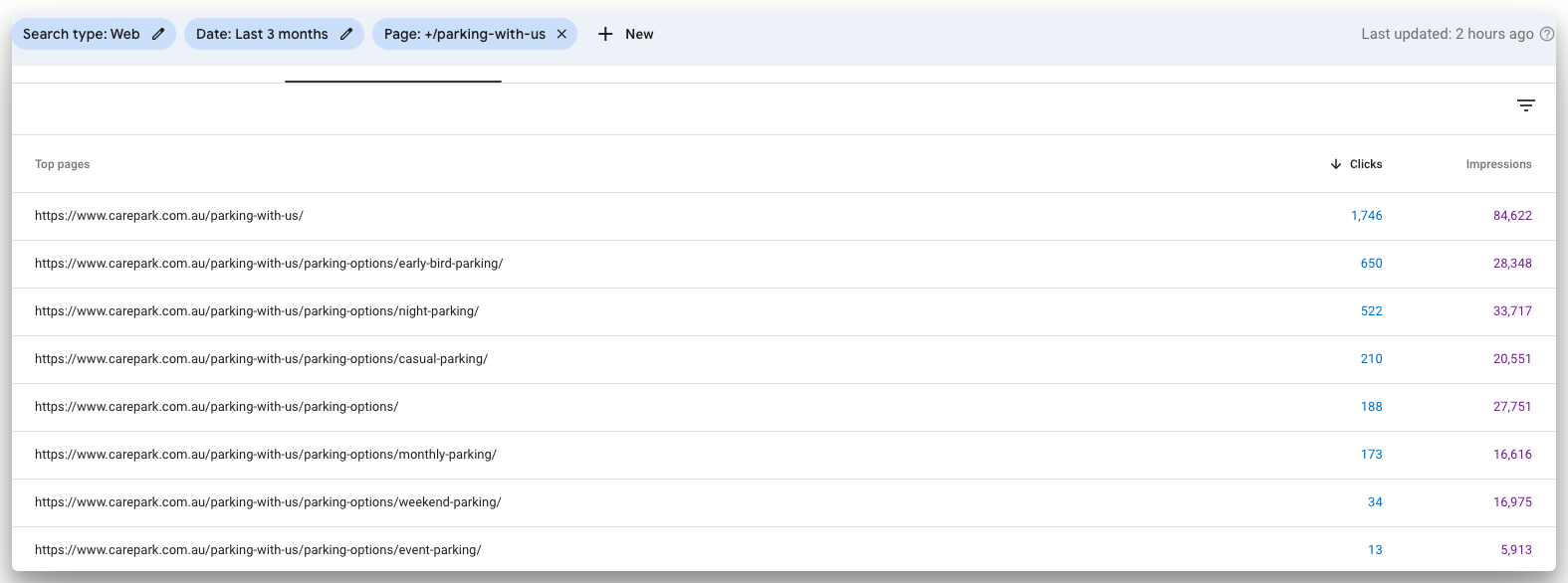Remove the Page: +/parking-with-us filter
This screenshot has height=583, width=1568.
pos(561,34)
